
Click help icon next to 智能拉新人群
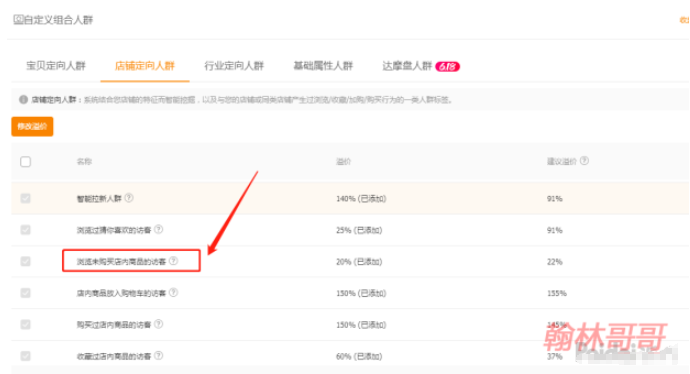click(128, 198)
